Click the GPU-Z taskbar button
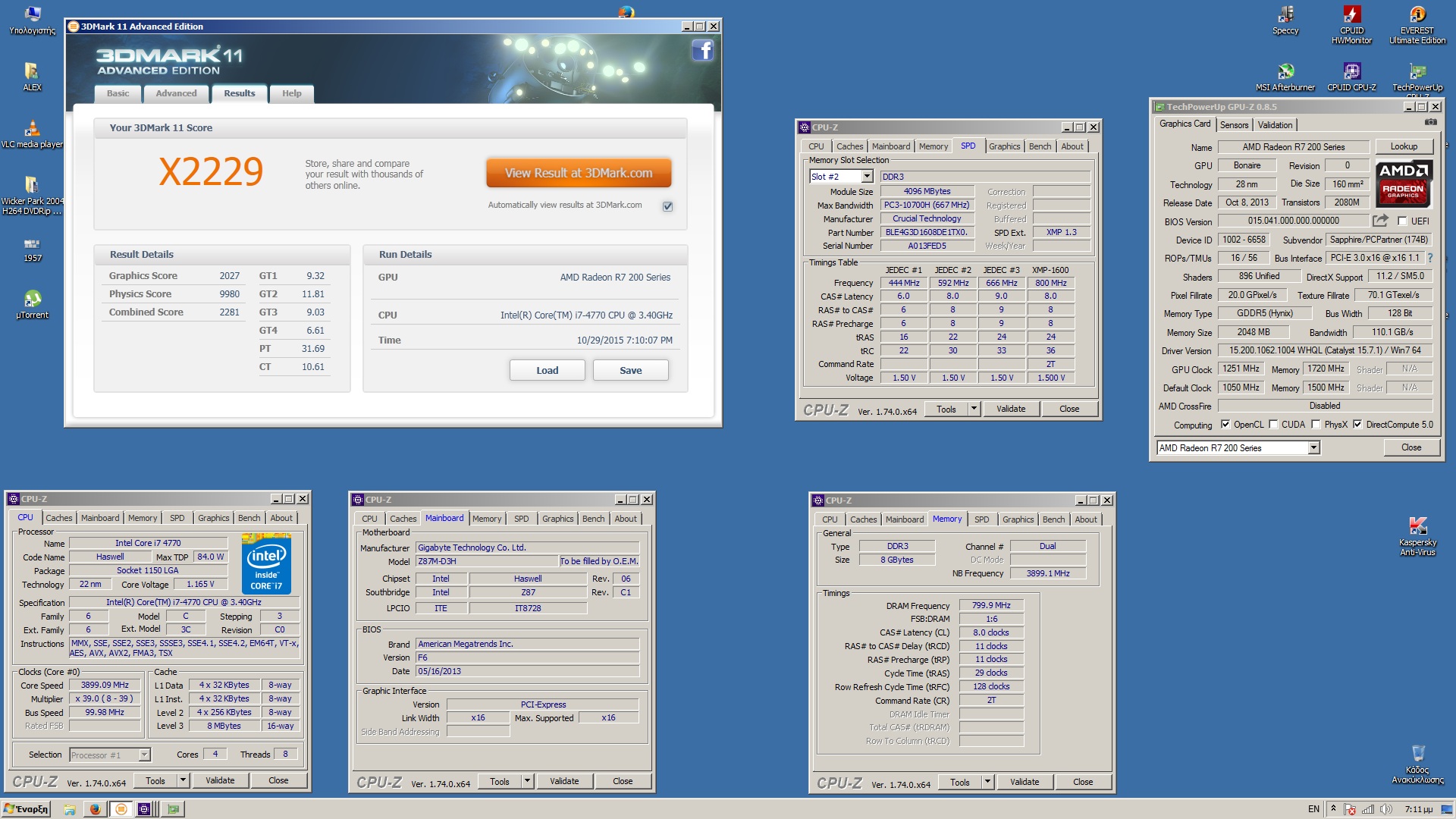The width and height of the screenshot is (1456, 819). click(x=173, y=809)
